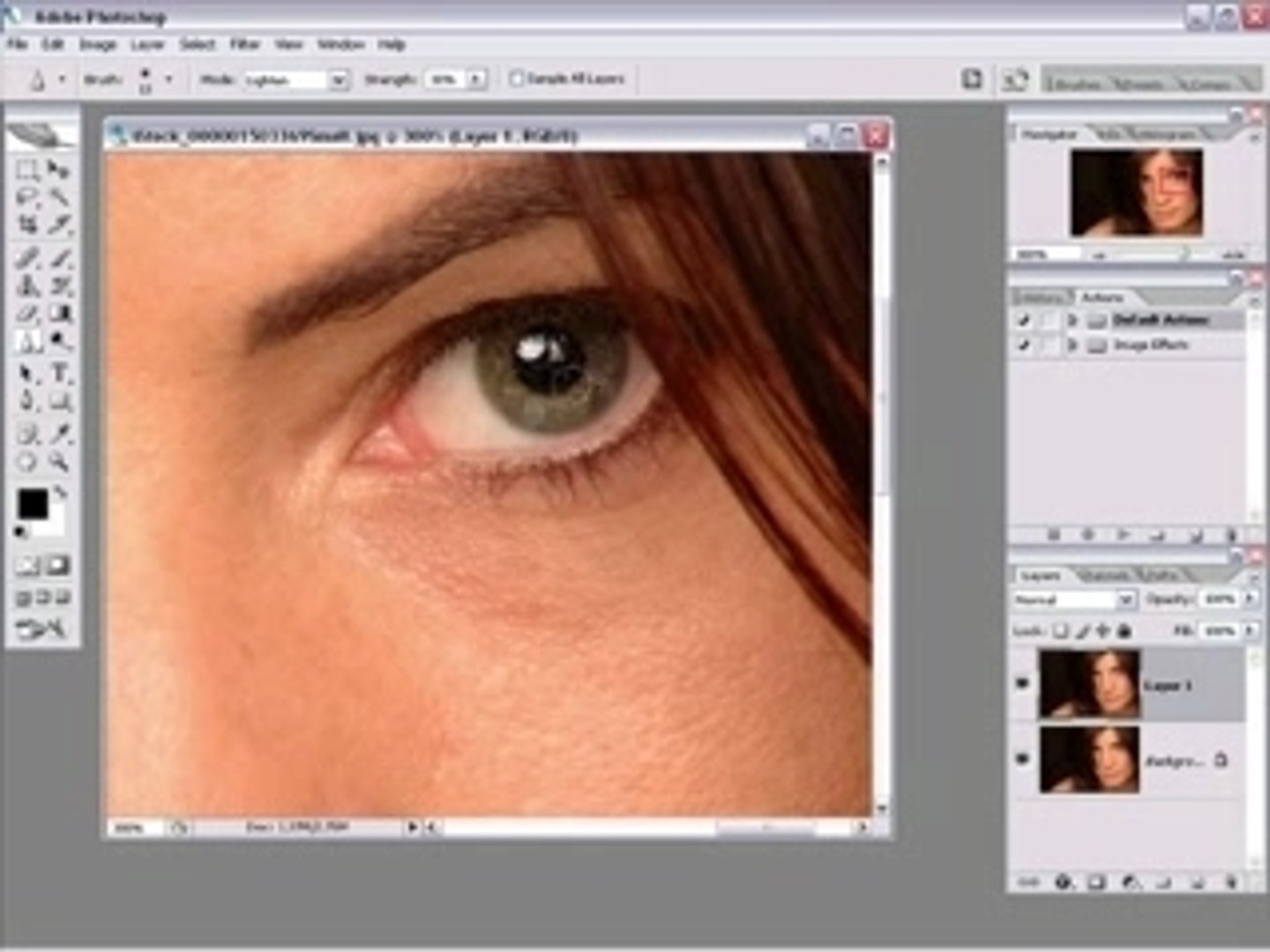The height and width of the screenshot is (952, 1270).
Task: Click the Navigator preview thumbnail
Action: click(x=1136, y=193)
